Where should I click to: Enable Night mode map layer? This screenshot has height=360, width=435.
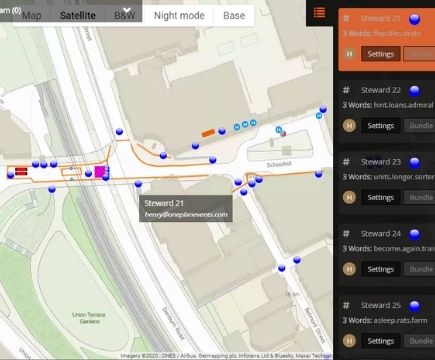(179, 15)
